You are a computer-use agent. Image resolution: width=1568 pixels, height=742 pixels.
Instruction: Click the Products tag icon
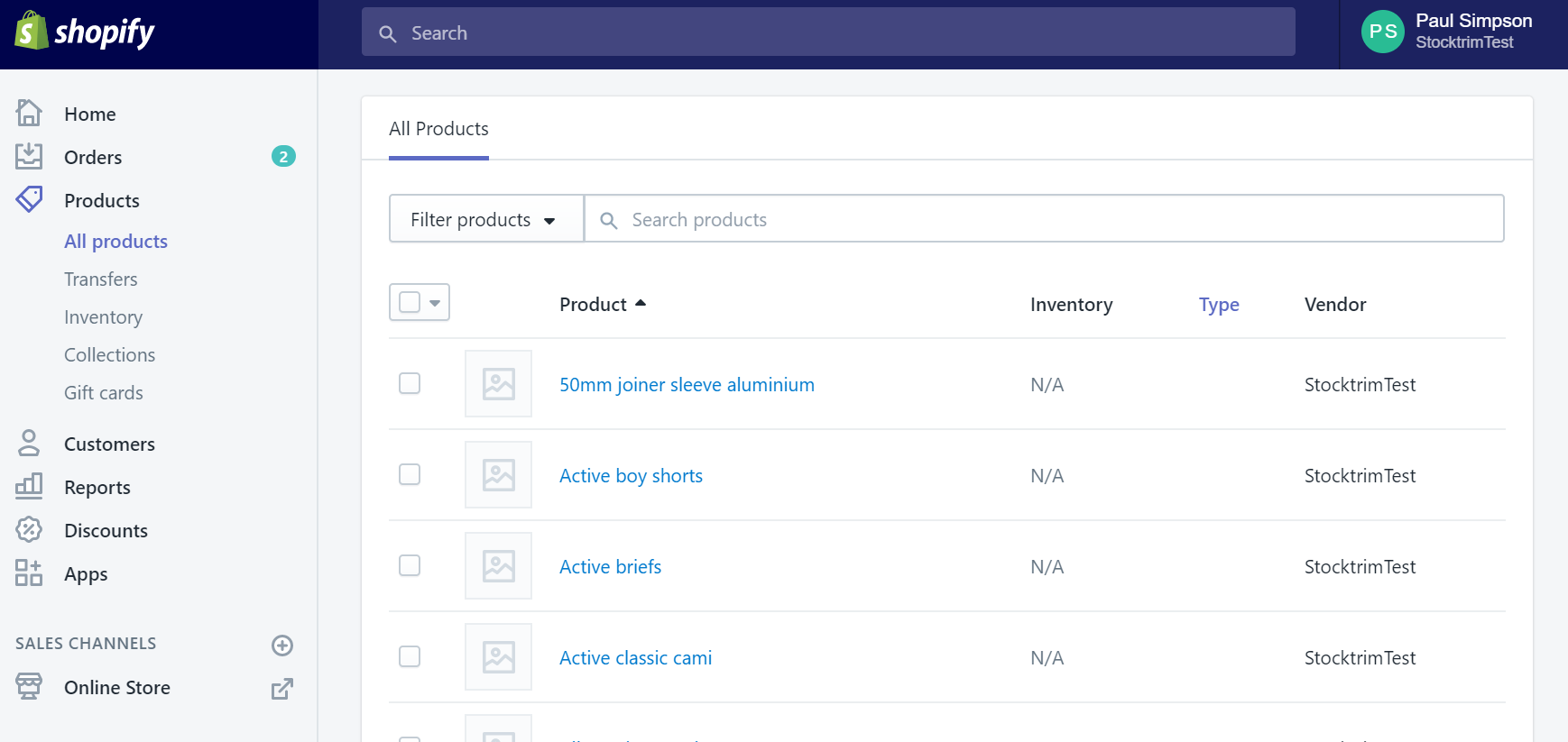[x=29, y=199]
